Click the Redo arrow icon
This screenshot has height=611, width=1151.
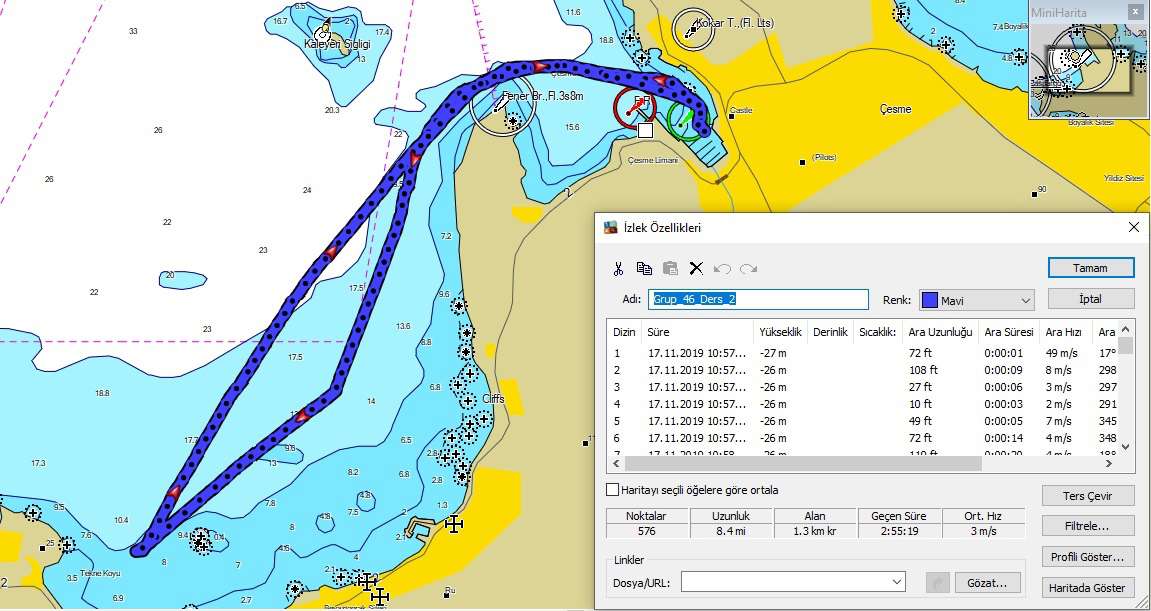[x=749, y=269]
